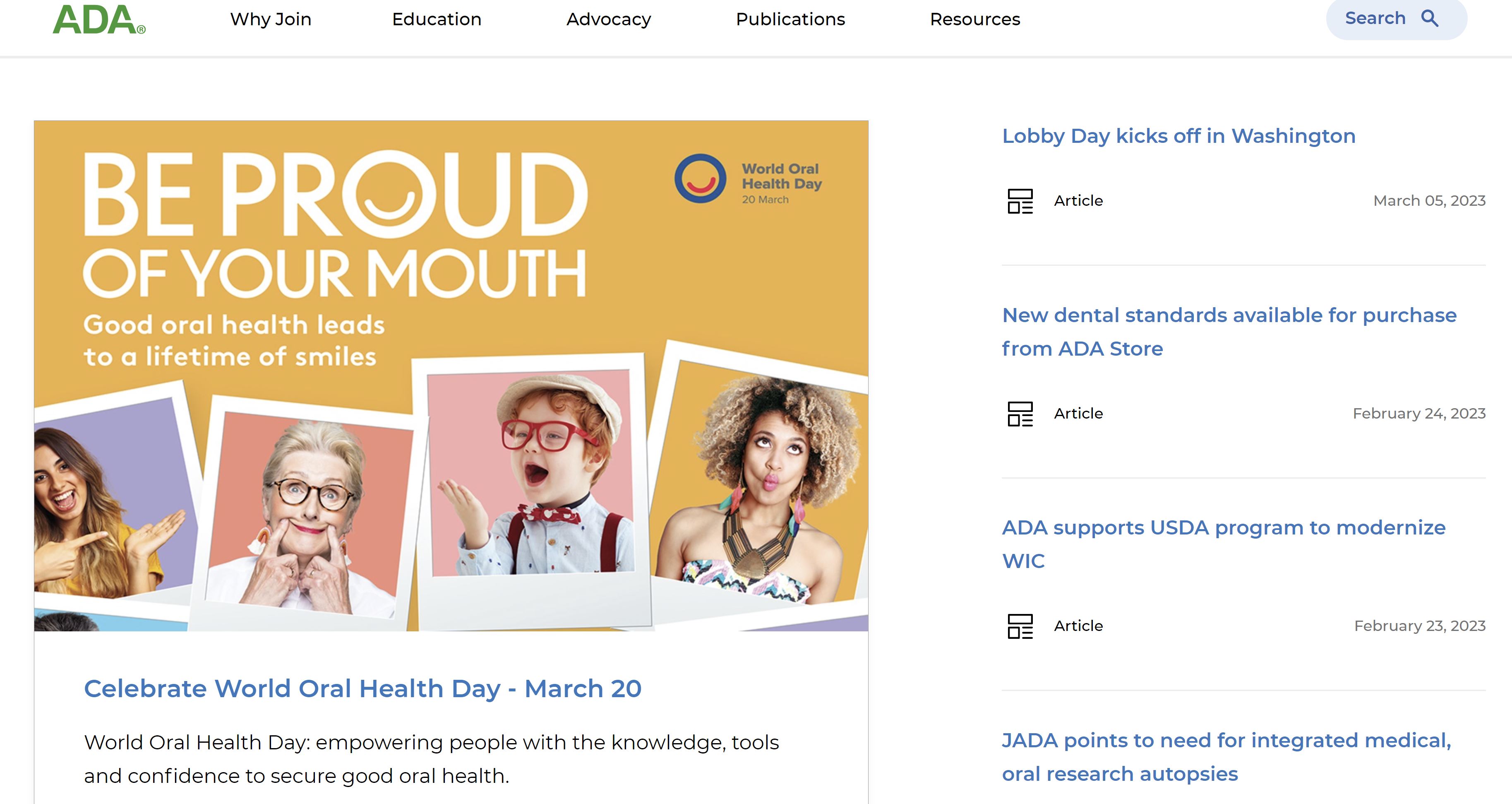Open the Resources menu
The height and width of the screenshot is (804, 1512).
(x=974, y=19)
